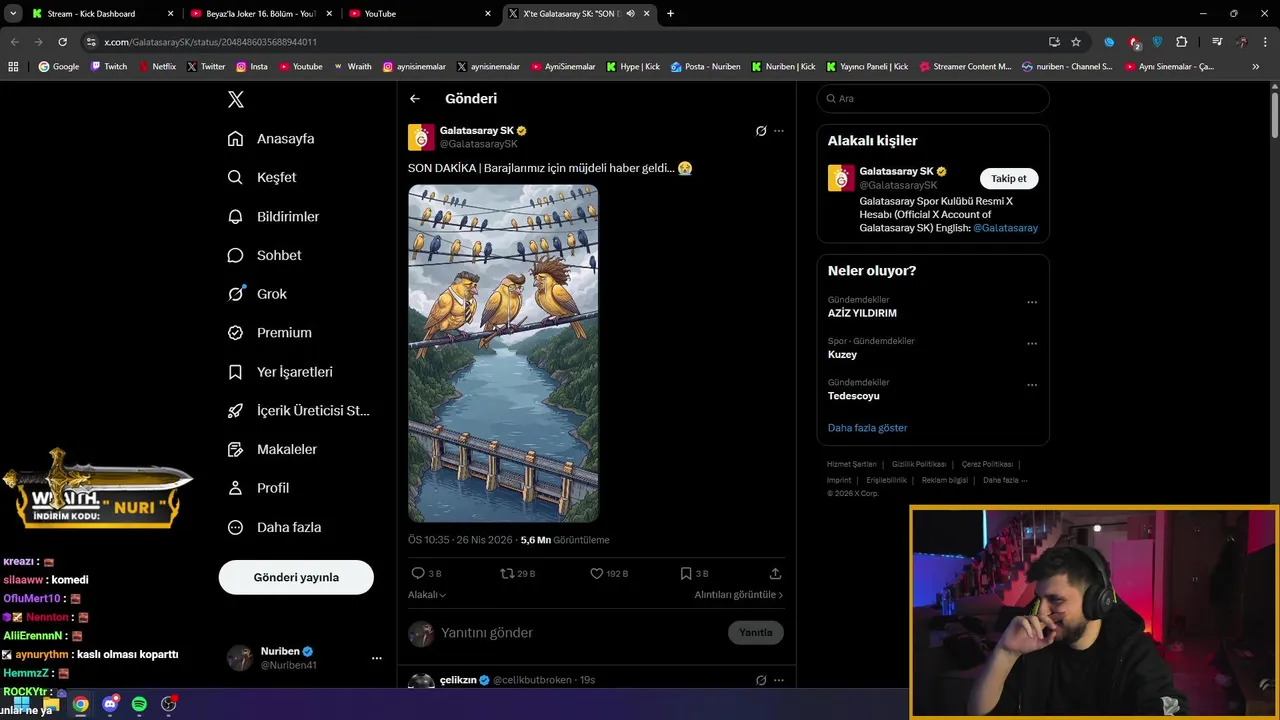Open the barrage birds post image
Screen dimensions: 1280x720
(x=503, y=353)
